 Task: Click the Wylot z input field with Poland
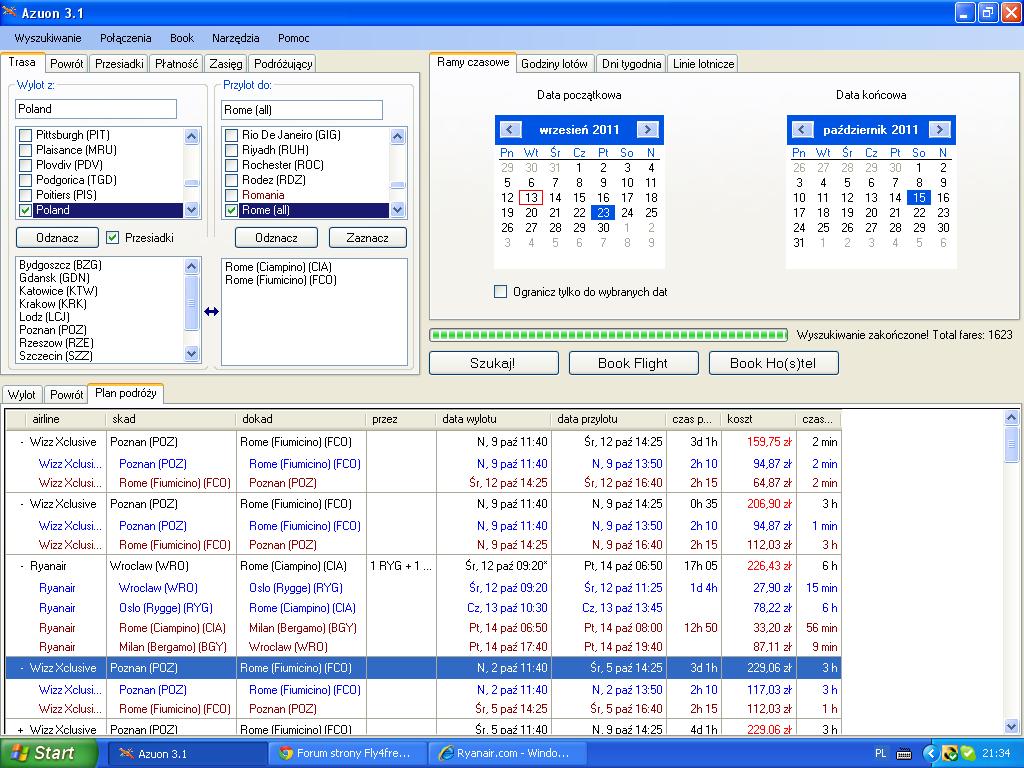(x=96, y=109)
